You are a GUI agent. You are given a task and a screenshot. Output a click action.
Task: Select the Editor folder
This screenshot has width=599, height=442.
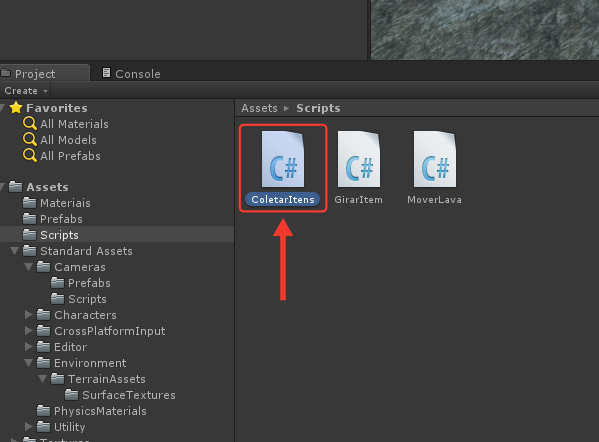(71, 347)
